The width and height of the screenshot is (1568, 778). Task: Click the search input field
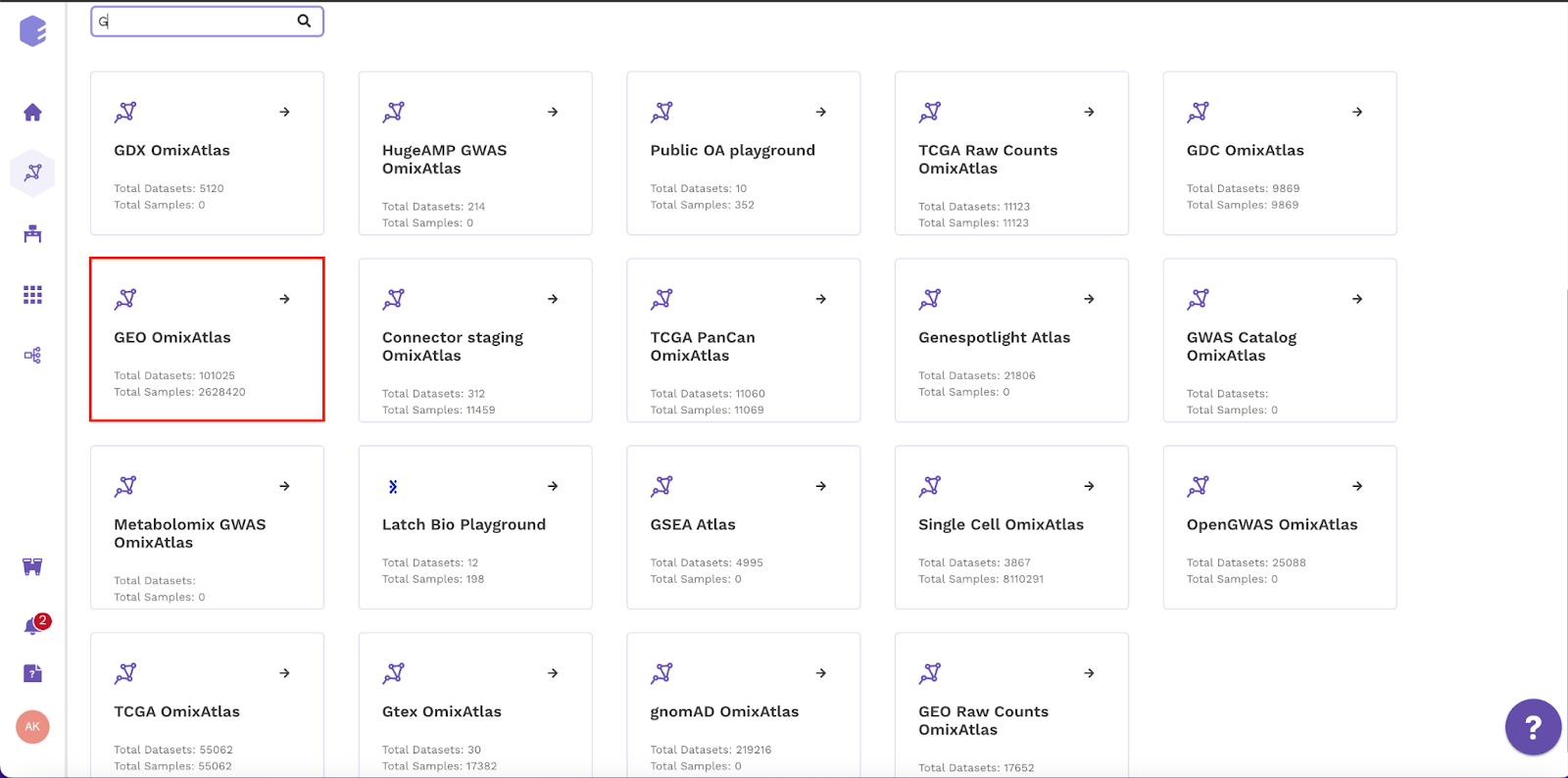pyautogui.click(x=207, y=21)
